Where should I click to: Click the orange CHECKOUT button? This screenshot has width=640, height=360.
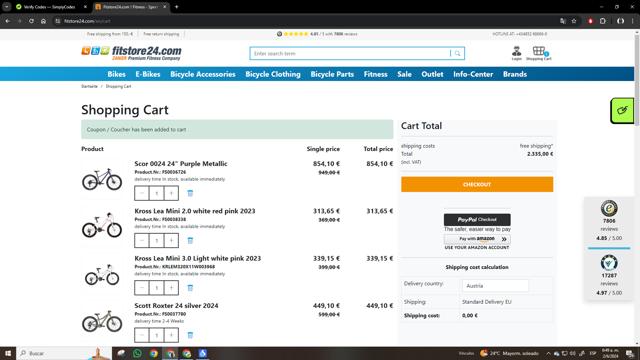click(x=477, y=184)
